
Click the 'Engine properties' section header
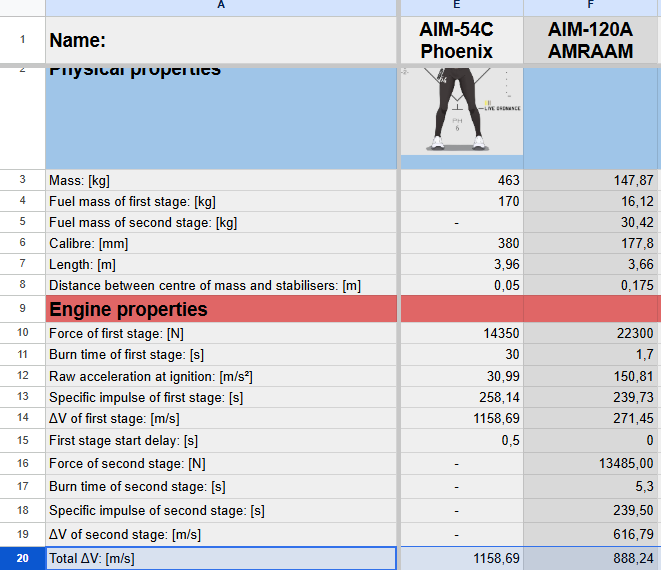click(221, 309)
